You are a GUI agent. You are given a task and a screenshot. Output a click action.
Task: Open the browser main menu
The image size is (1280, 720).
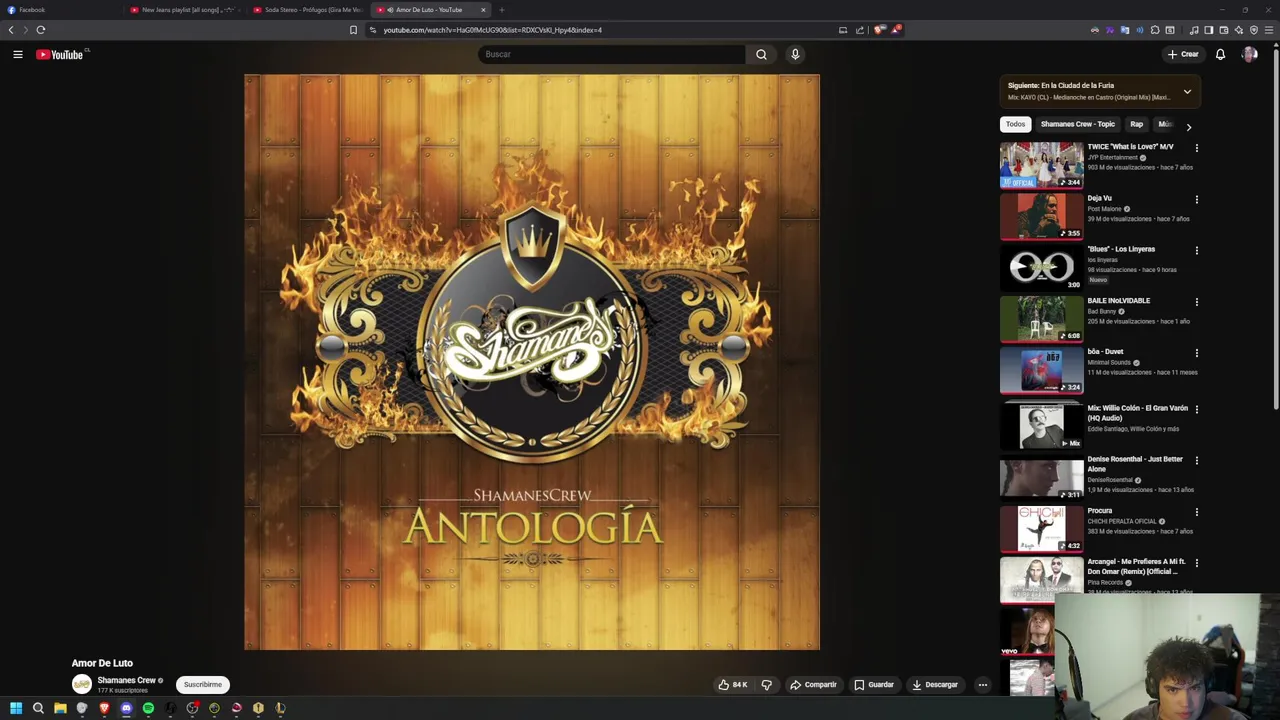(x=1269, y=30)
